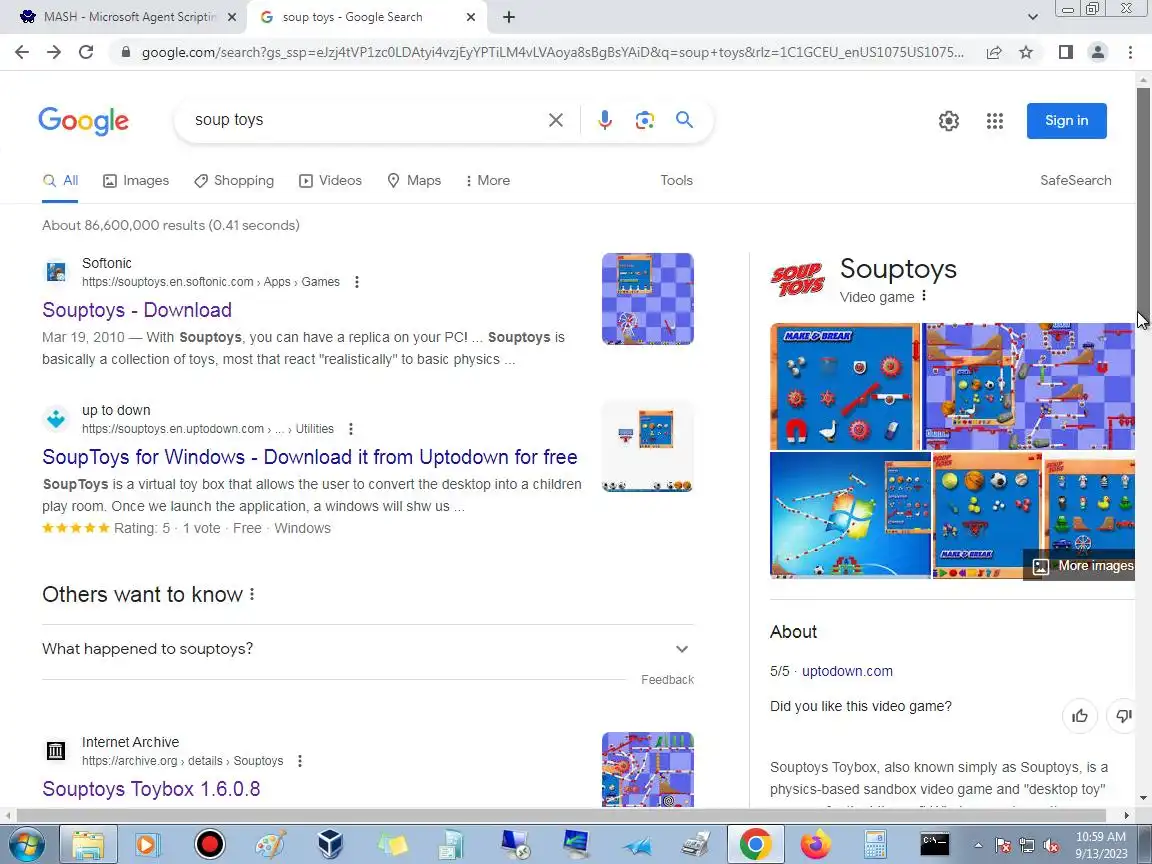Send Feedback on Others want to know
Image resolution: width=1152 pixels, height=864 pixels.
coord(667,680)
